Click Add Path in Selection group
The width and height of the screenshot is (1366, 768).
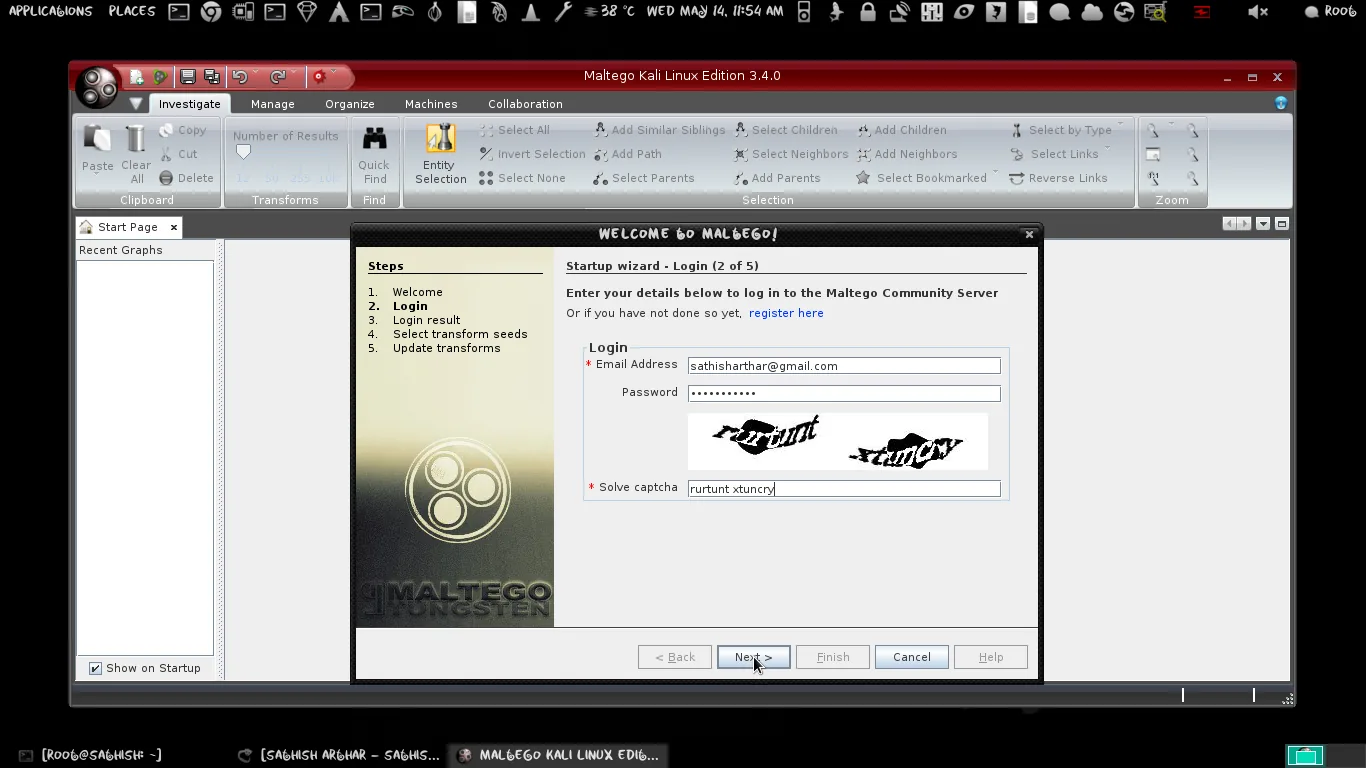[x=627, y=154]
